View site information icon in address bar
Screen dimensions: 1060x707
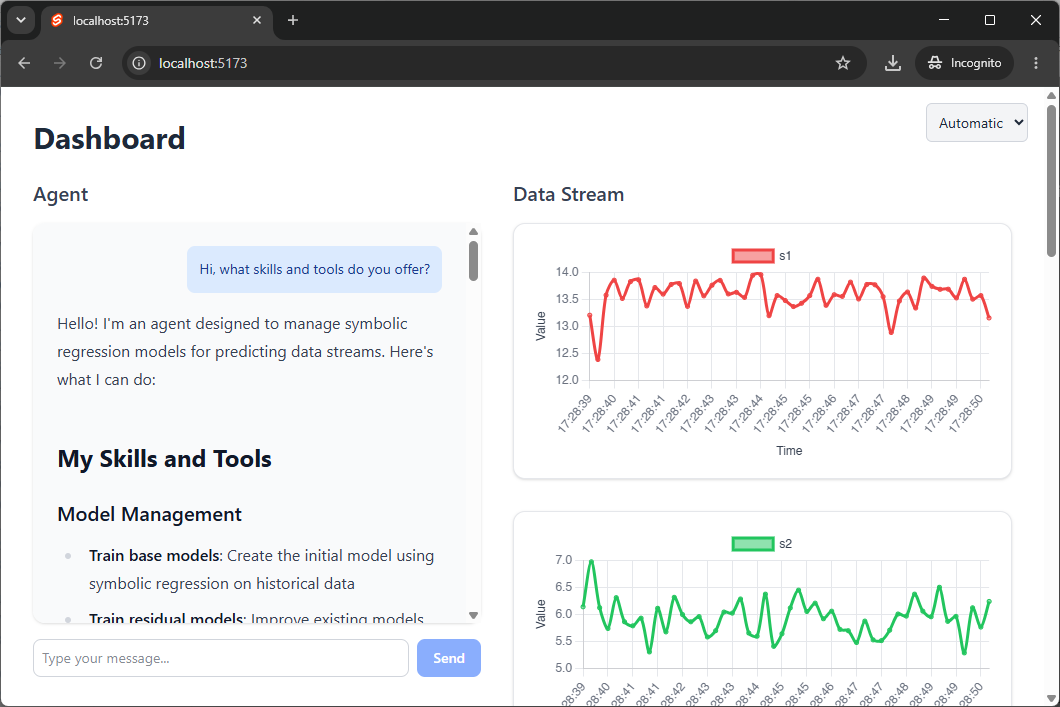(139, 63)
